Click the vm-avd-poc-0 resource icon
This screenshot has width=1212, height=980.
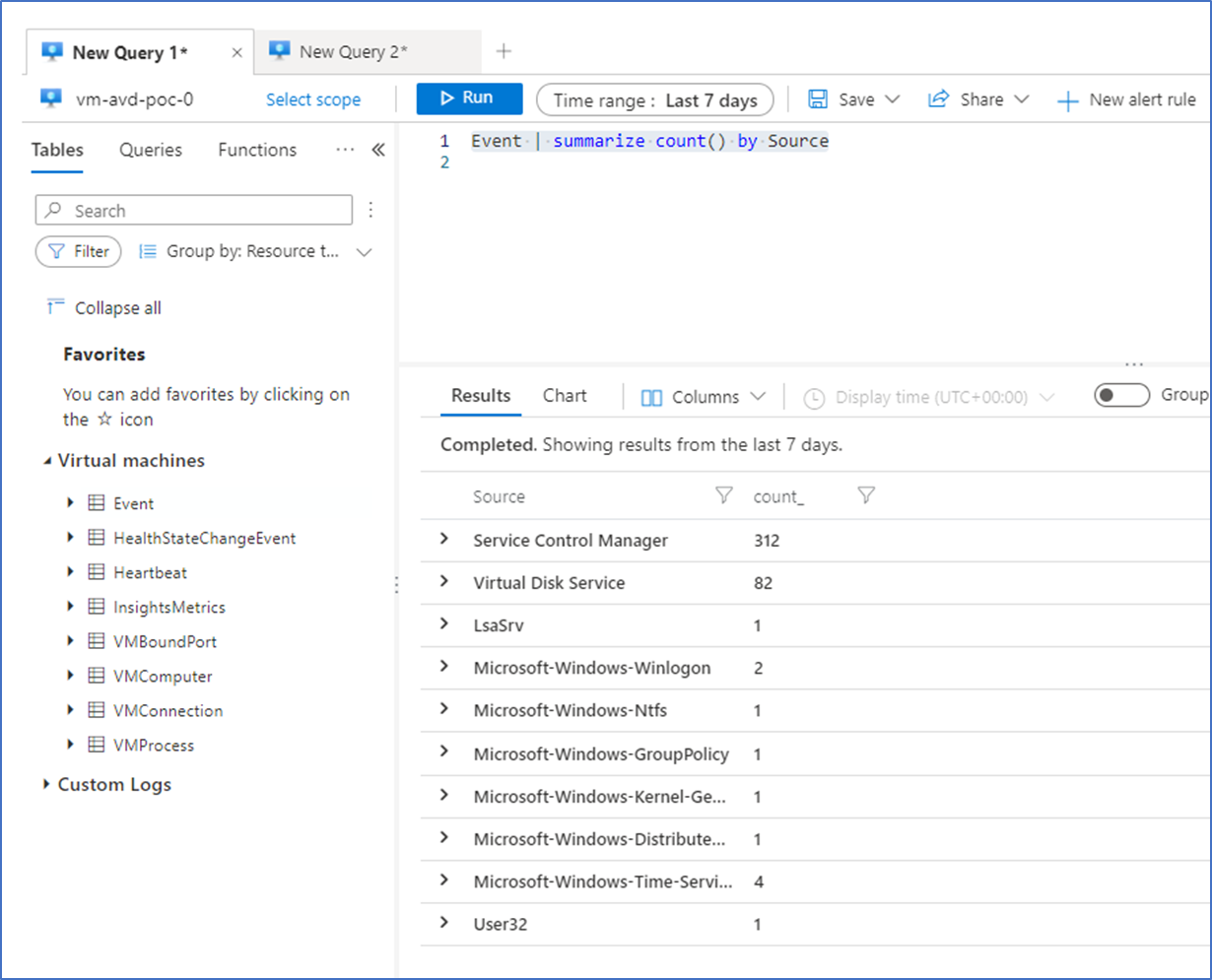coord(50,98)
